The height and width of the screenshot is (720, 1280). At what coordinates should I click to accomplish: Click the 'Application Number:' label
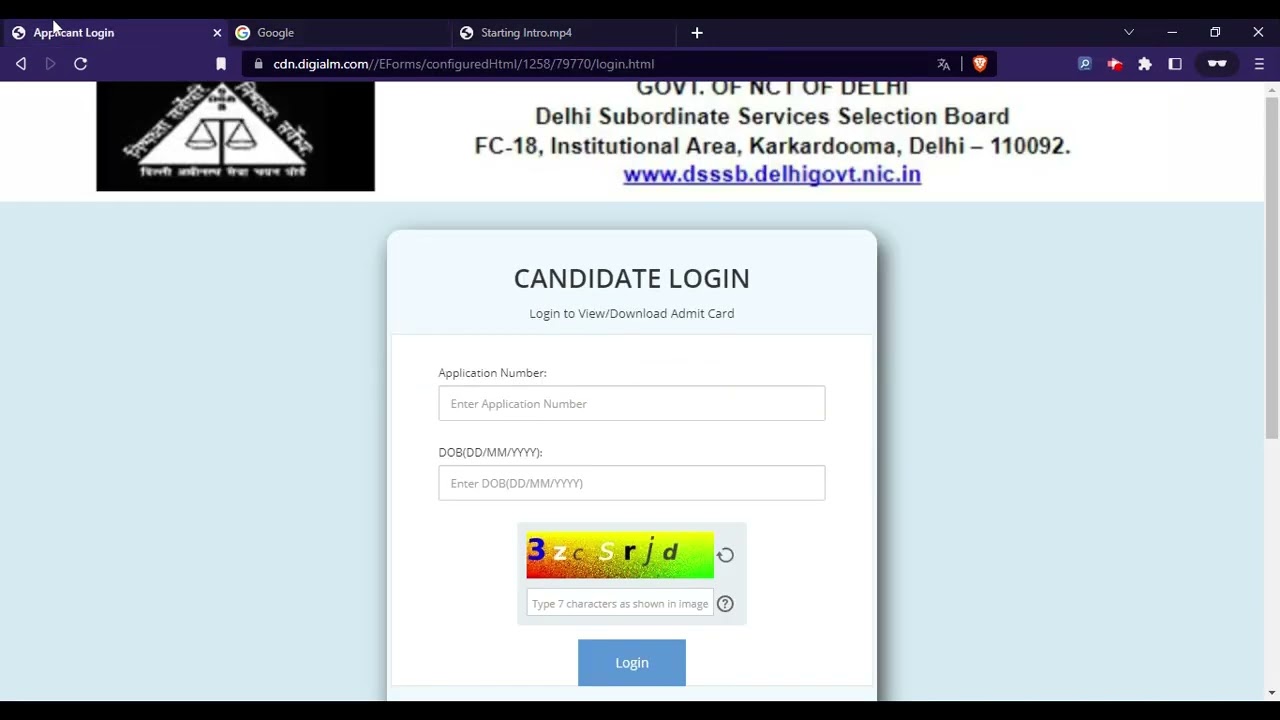click(x=492, y=373)
